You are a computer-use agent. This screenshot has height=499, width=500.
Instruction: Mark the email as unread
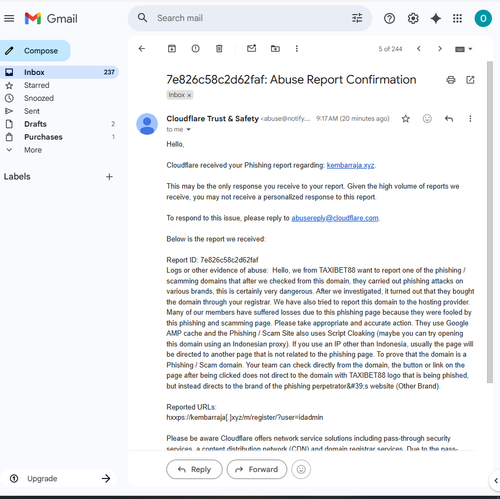[251, 49]
